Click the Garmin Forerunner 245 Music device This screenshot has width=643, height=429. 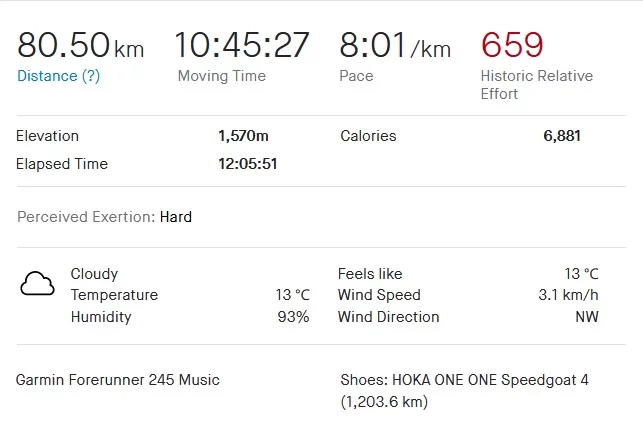[x=118, y=380]
